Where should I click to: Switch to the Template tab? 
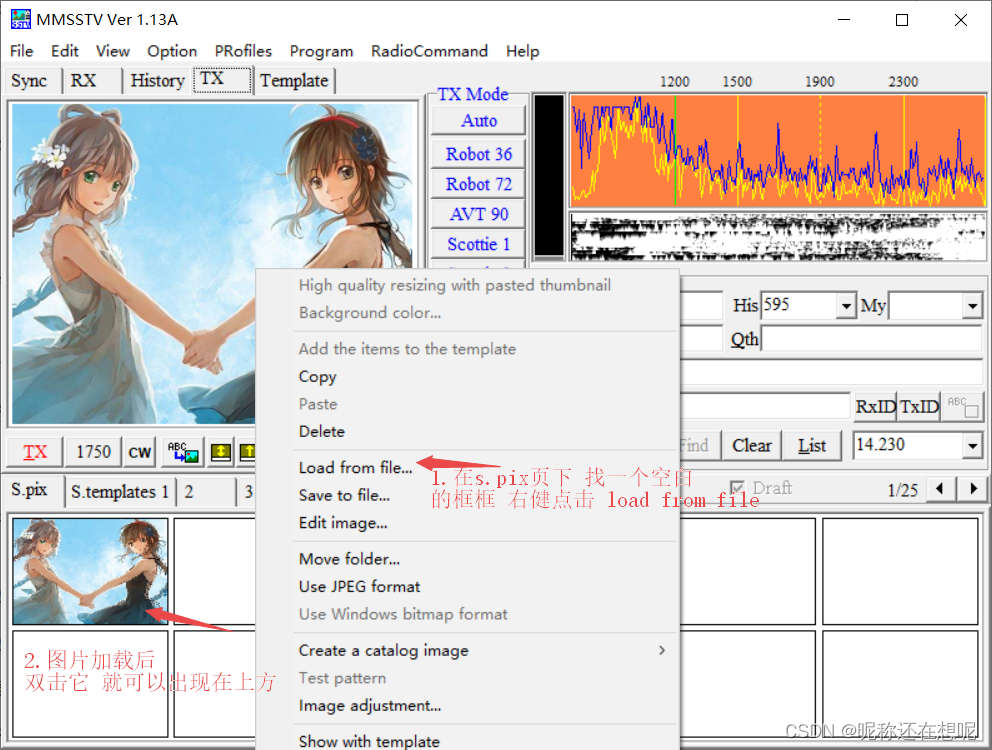(294, 81)
